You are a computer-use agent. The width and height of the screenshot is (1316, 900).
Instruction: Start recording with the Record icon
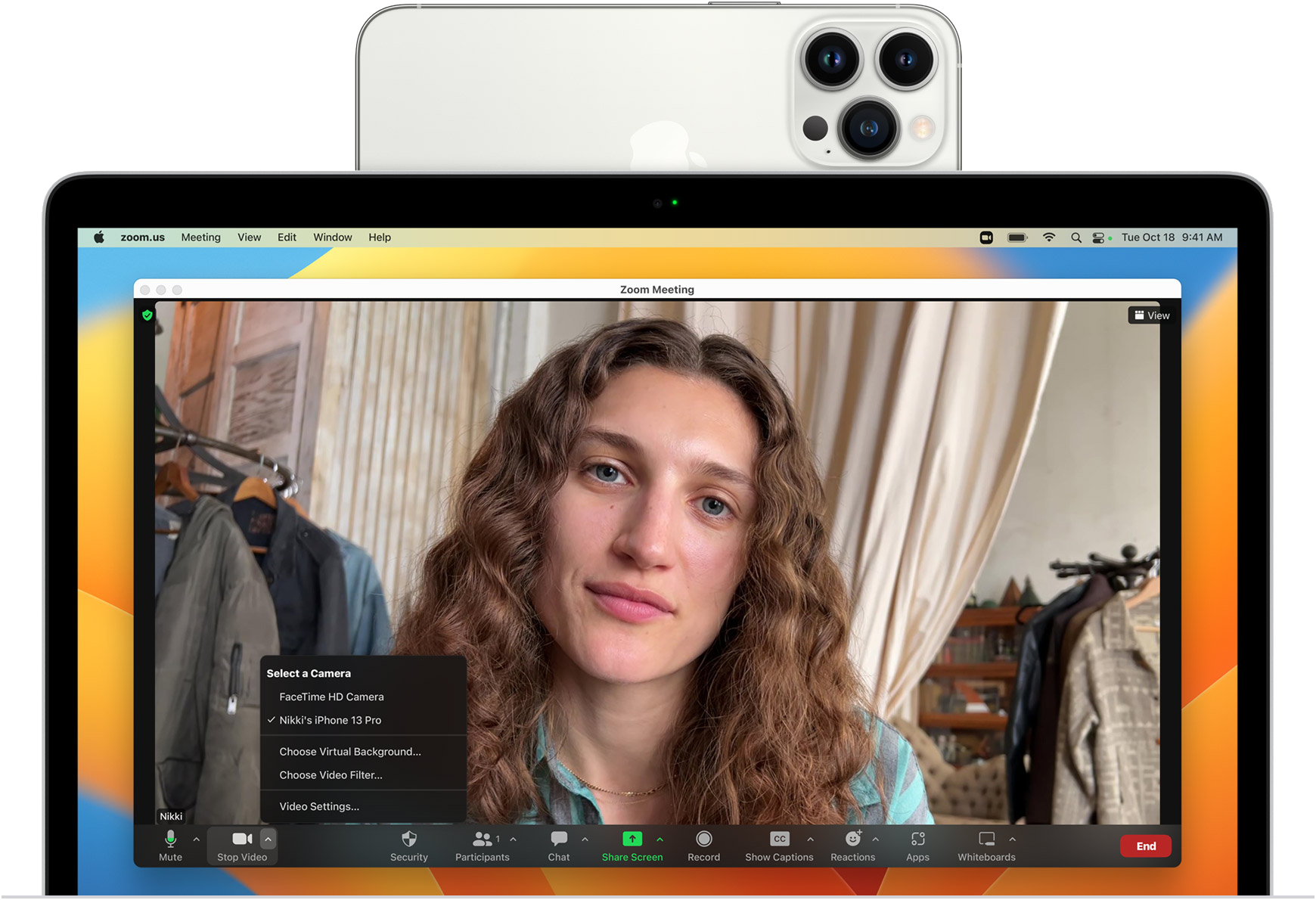tap(703, 839)
